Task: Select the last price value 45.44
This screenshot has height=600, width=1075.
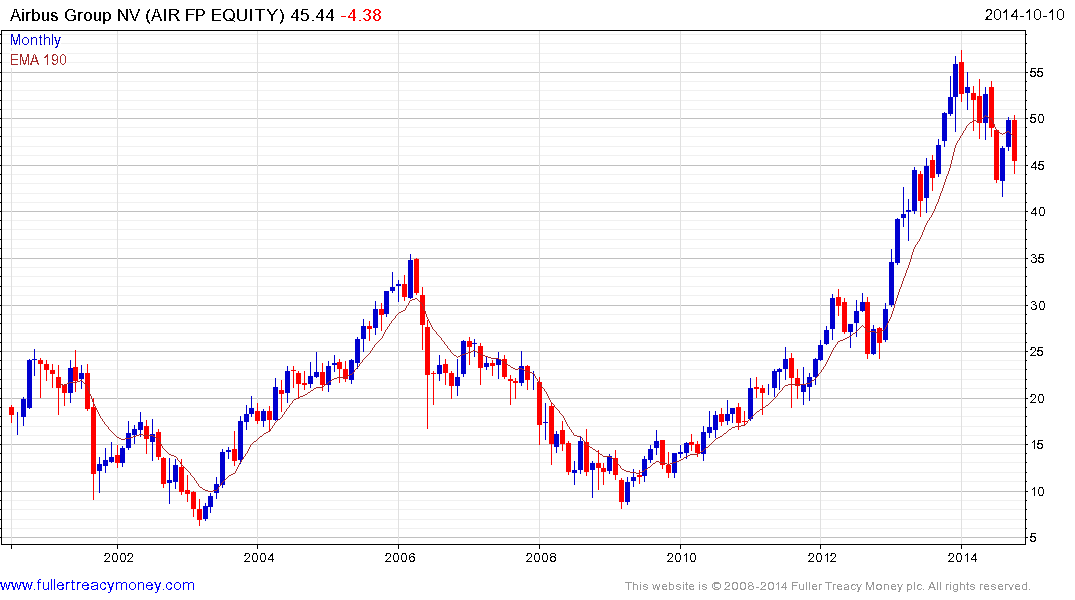Action: pyautogui.click(x=313, y=15)
